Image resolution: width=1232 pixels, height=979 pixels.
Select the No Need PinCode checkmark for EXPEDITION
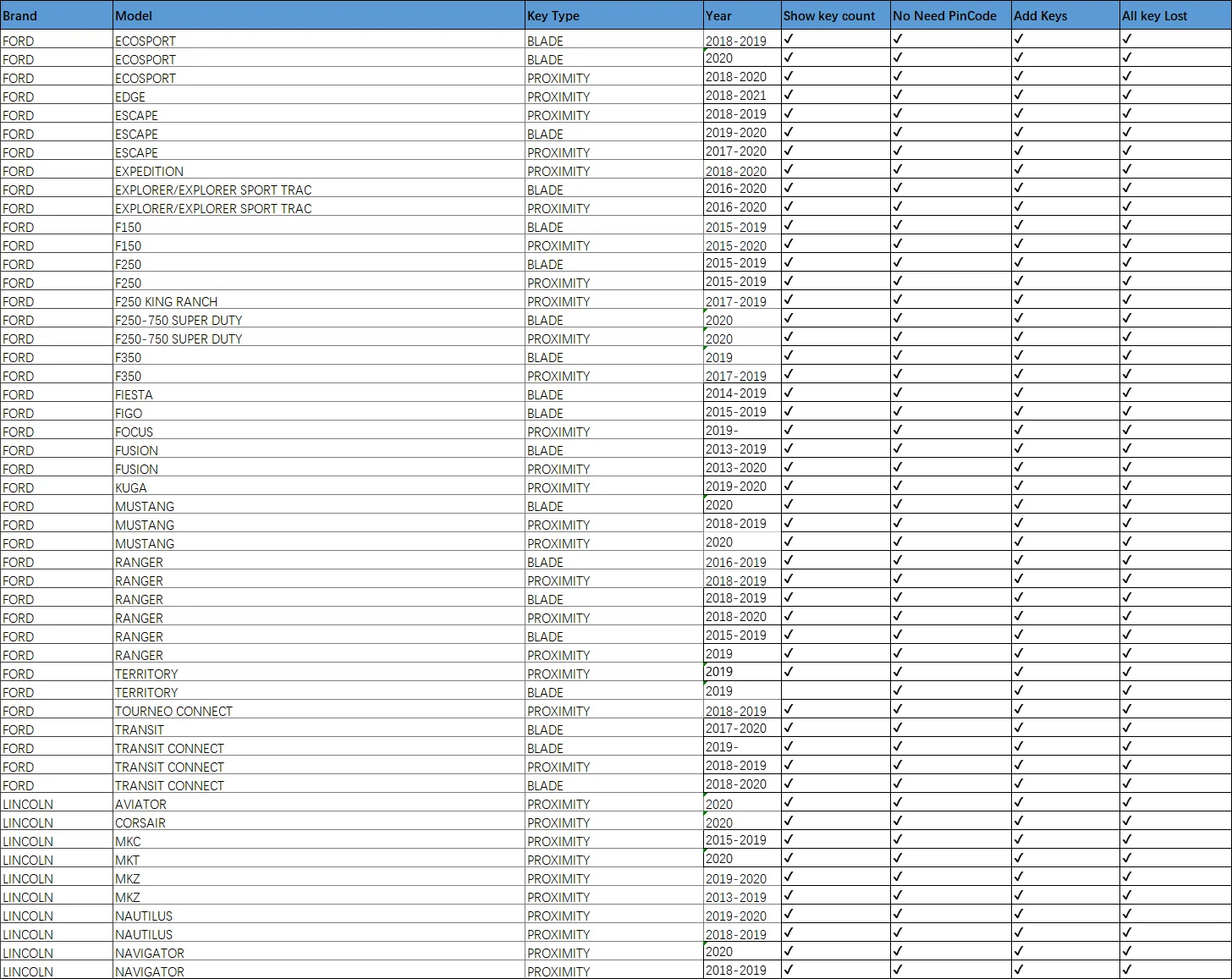coord(898,169)
